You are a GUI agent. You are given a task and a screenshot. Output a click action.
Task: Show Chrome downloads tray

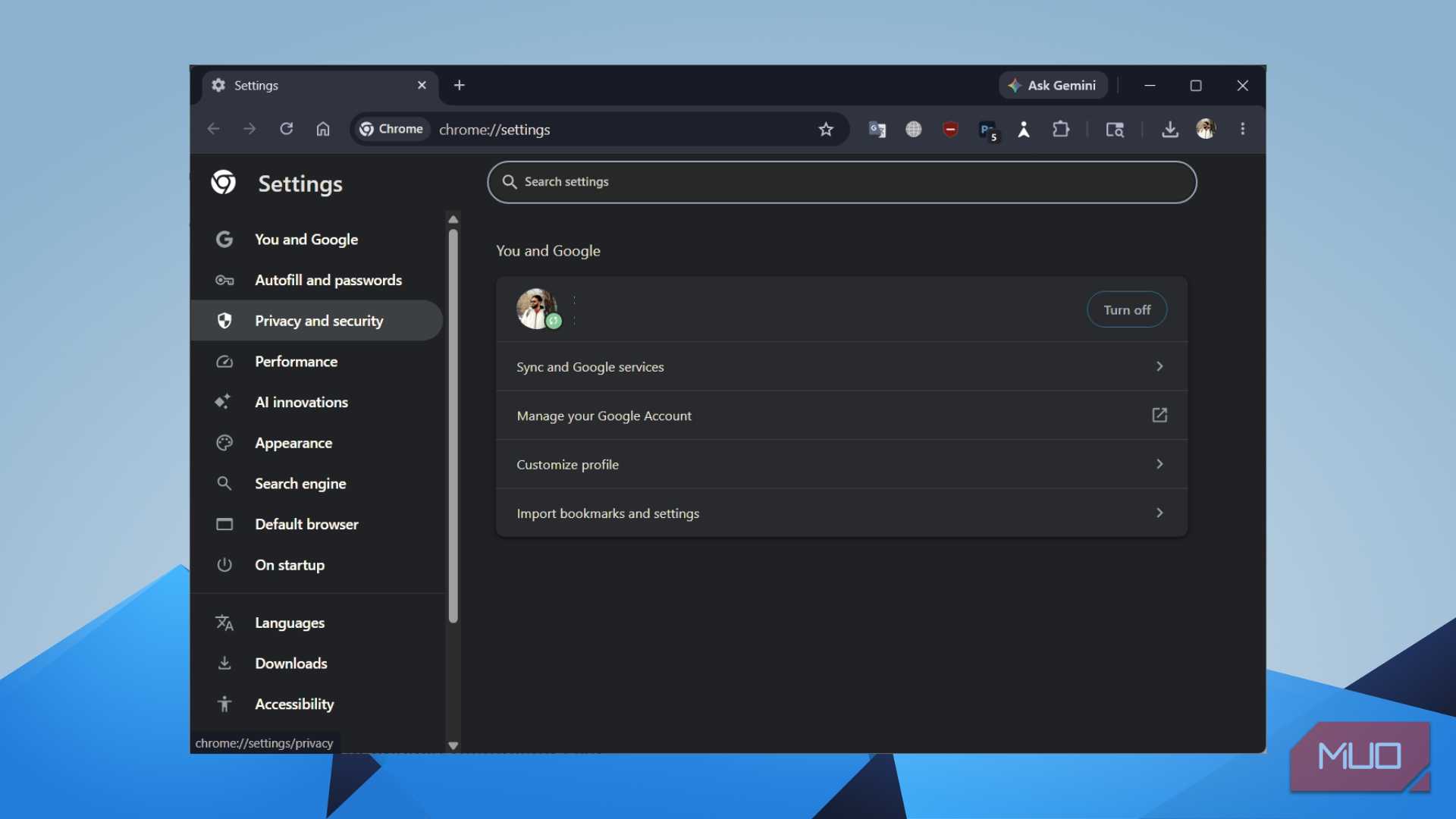click(1170, 130)
